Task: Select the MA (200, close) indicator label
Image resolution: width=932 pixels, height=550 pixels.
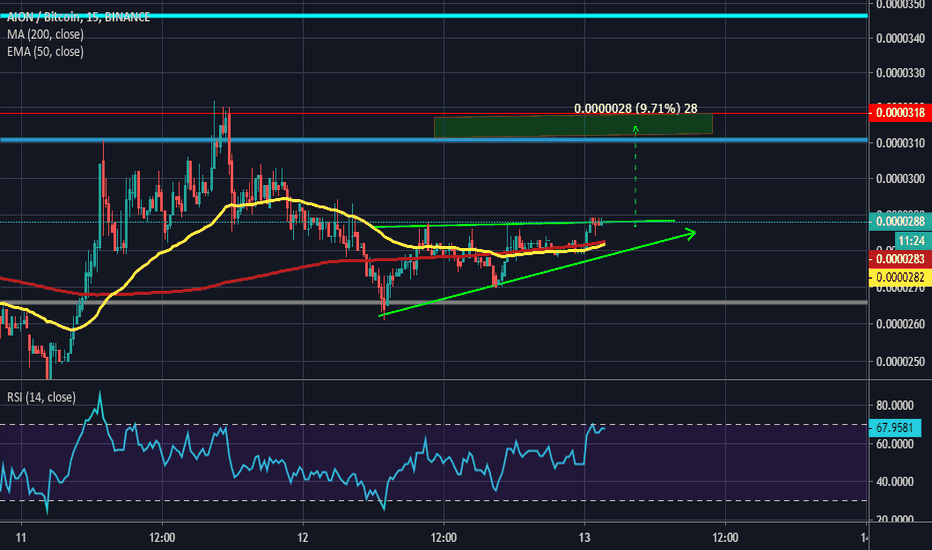Action: coord(45,34)
